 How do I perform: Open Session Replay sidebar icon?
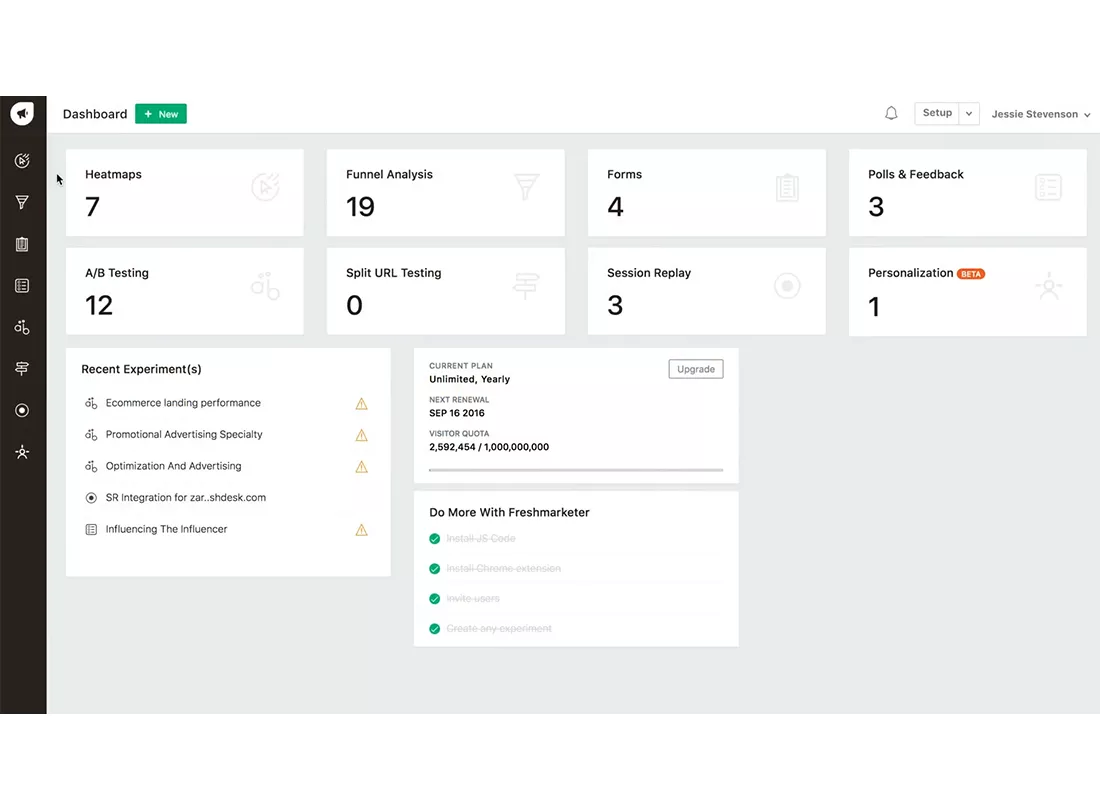tap(22, 410)
